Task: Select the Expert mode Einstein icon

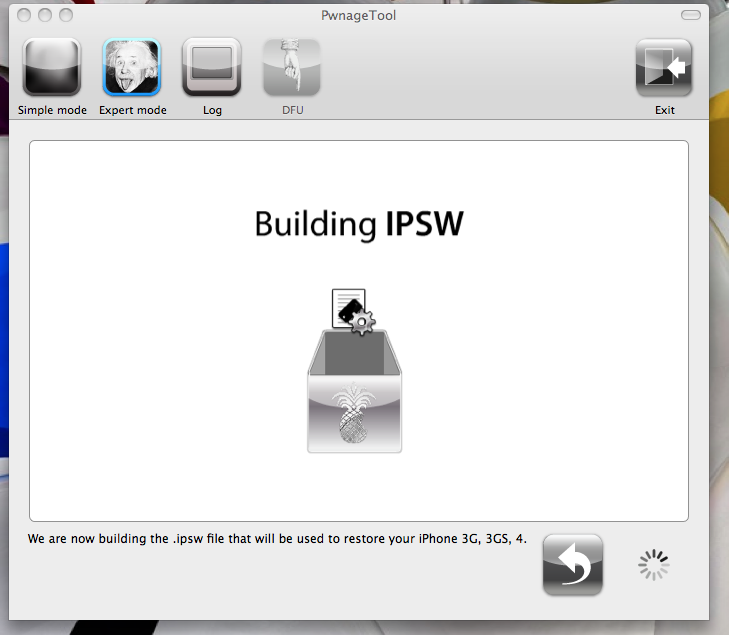Action: click(x=132, y=67)
